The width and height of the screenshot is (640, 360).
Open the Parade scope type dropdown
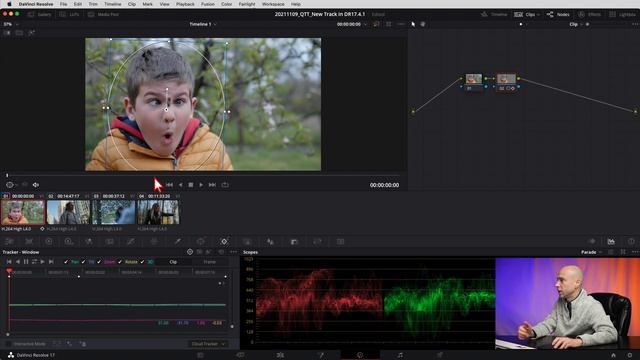tap(591, 252)
